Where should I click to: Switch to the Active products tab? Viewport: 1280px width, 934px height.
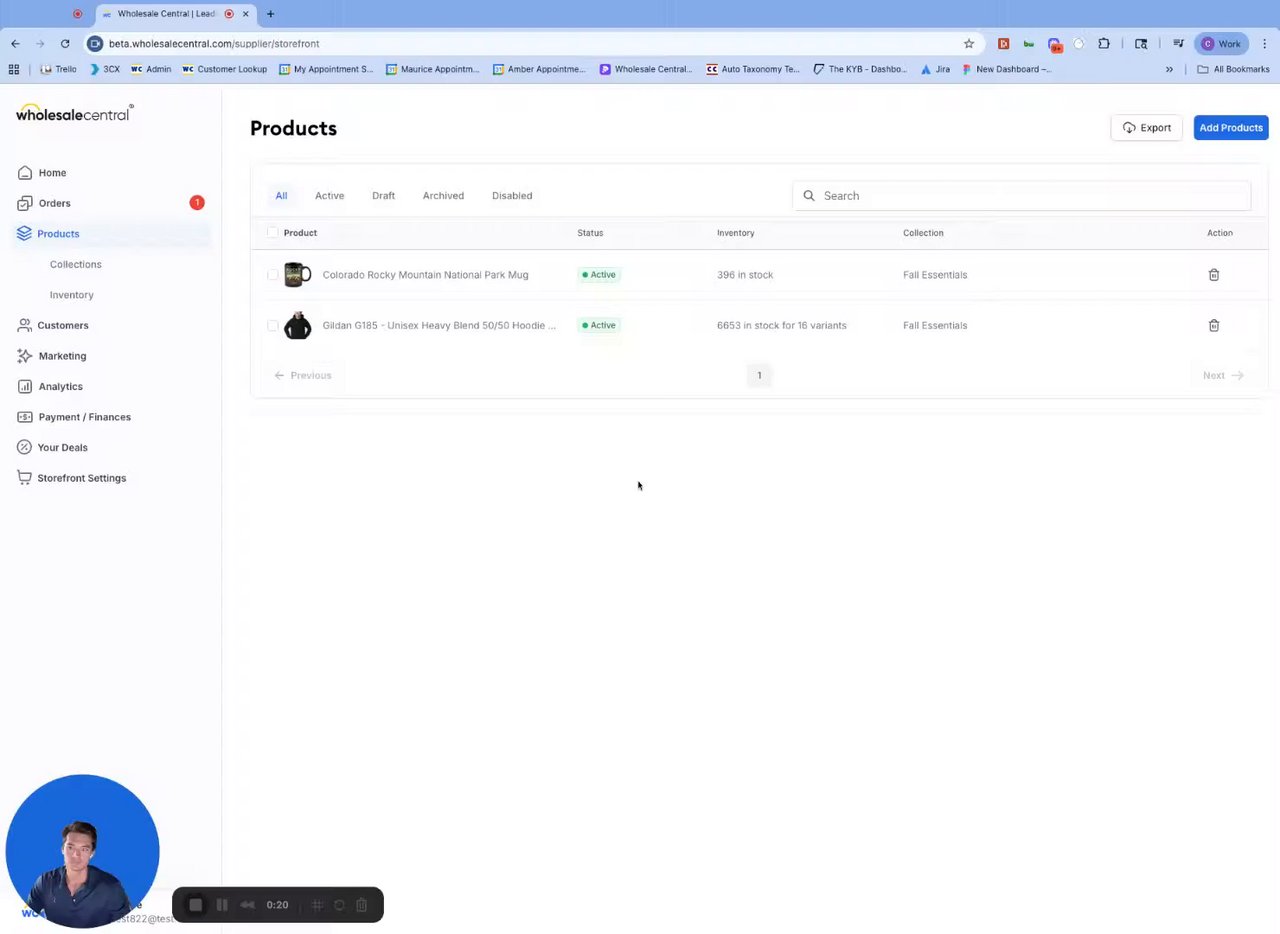[x=329, y=195]
